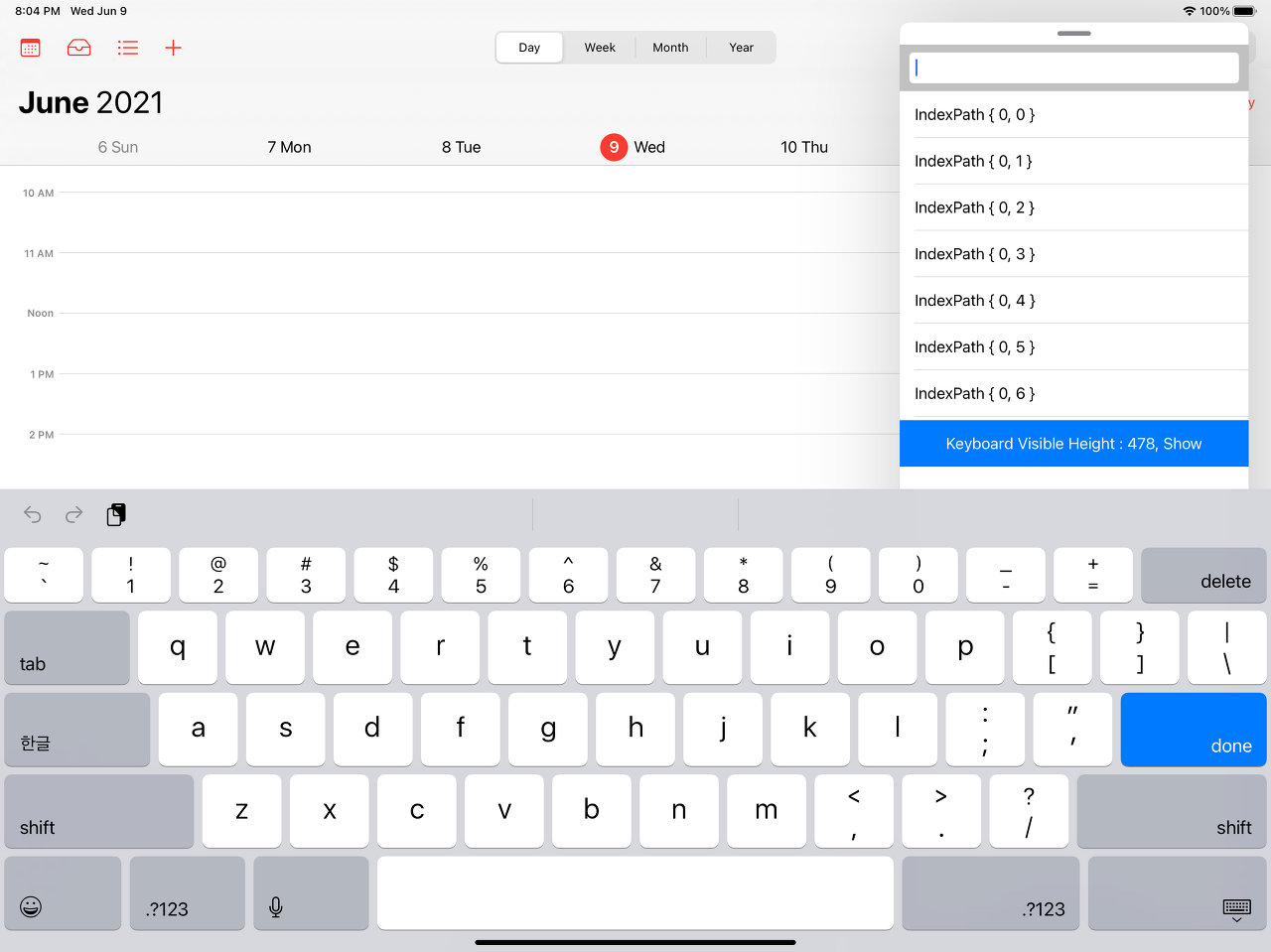Select Sunday June 6
Viewport: 1271px width, 952px height.
(x=118, y=147)
